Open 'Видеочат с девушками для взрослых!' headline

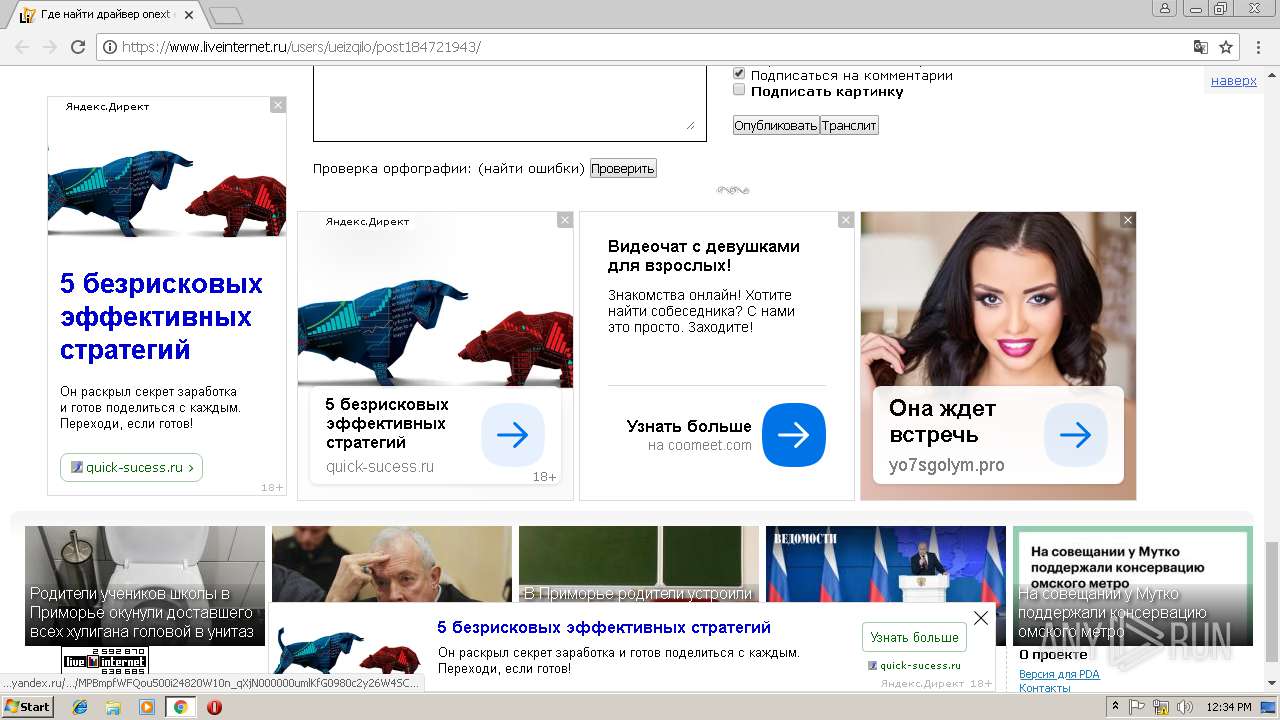coord(704,256)
